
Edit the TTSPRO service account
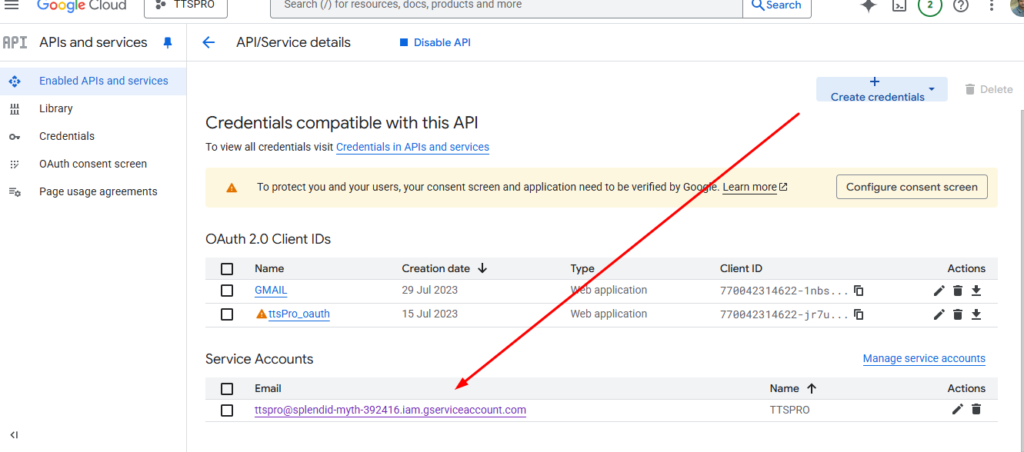pos(957,410)
